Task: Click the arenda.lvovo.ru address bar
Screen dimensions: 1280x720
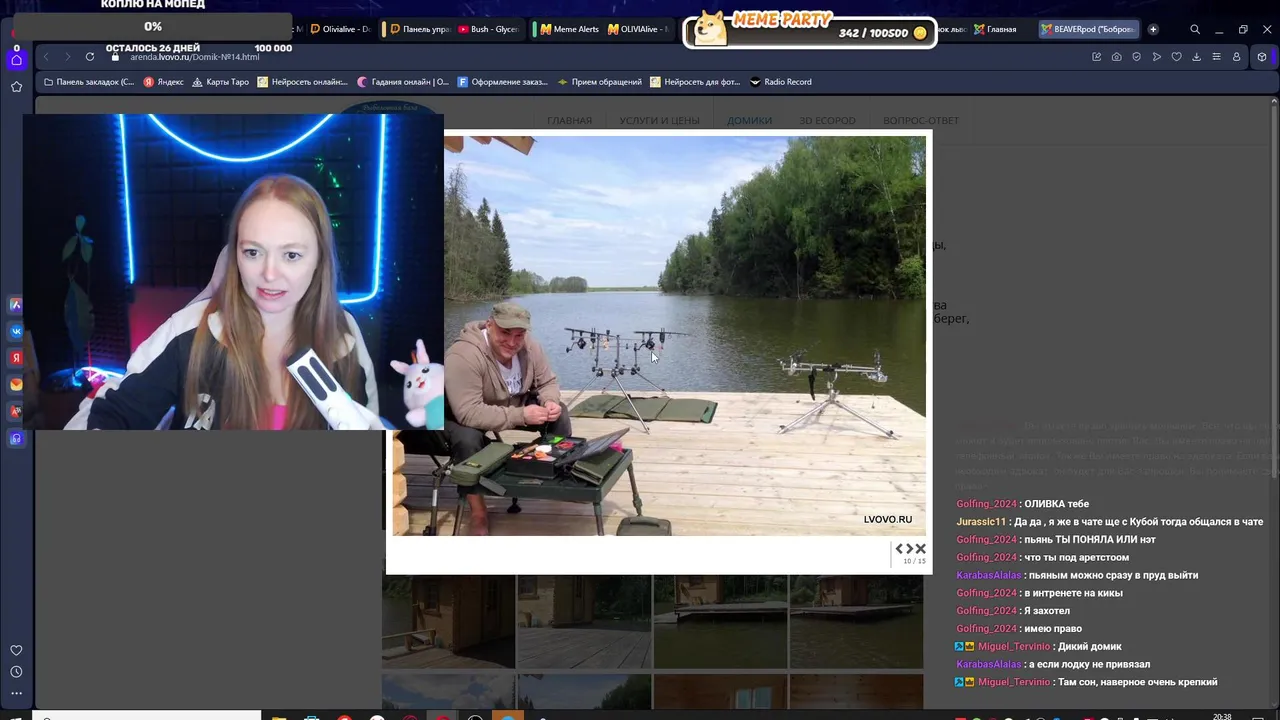Action: point(194,57)
